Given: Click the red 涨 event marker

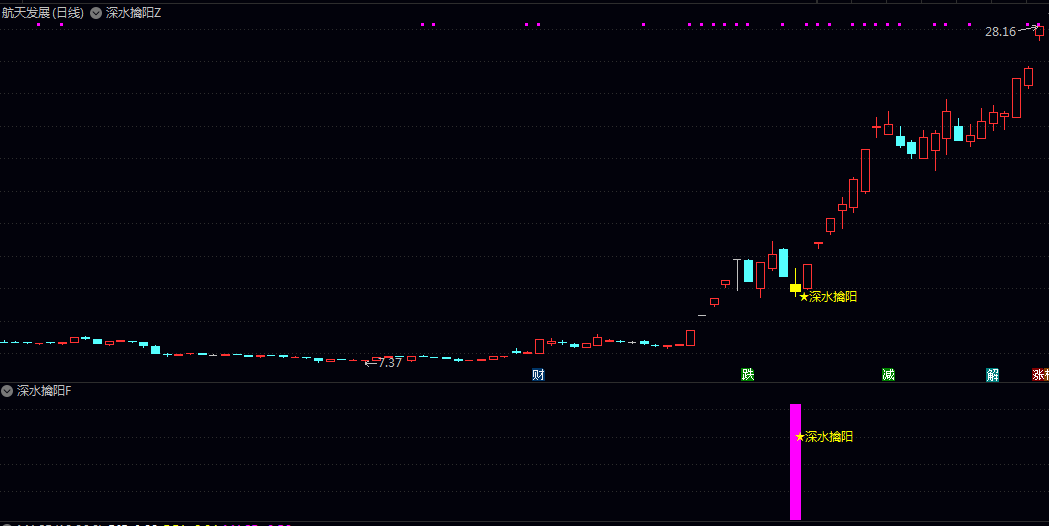Looking at the screenshot, I should (1040, 375).
